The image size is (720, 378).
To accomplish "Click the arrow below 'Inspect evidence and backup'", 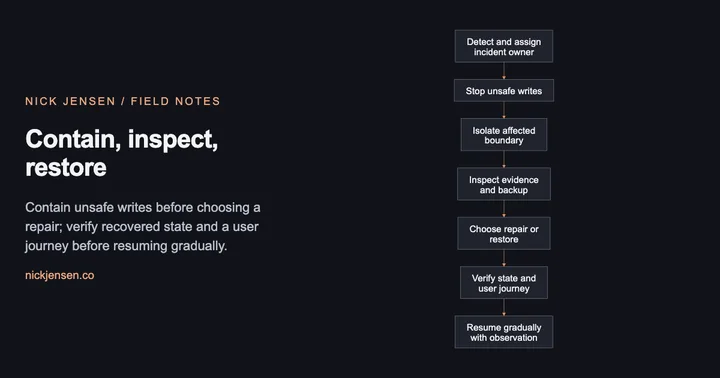I will pos(504,209).
